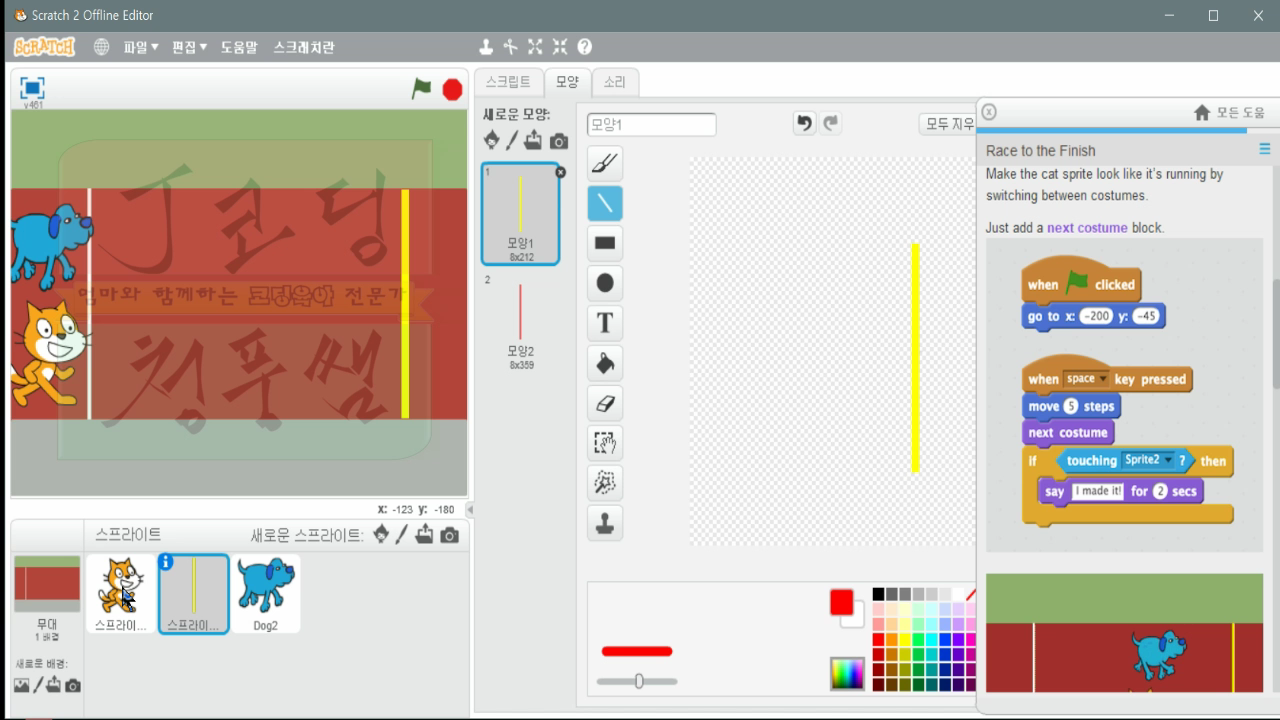Image resolution: width=1280 pixels, height=720 pixels.
Task: Create new sprite from camera
Action: pyautogui.click(x=450, y=535)
